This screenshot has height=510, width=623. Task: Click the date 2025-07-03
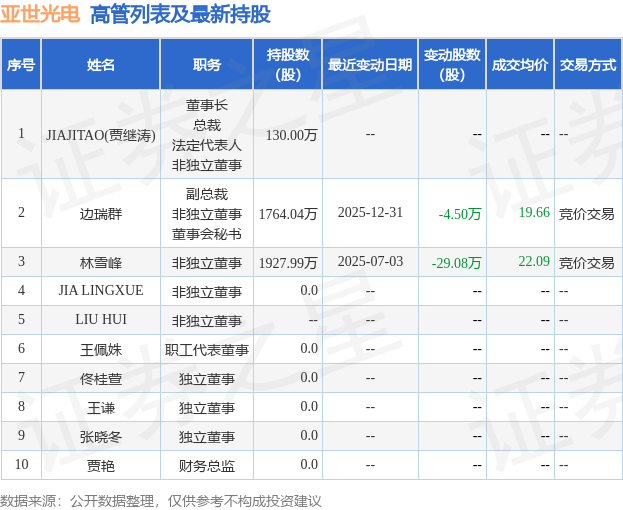[370, 261]
